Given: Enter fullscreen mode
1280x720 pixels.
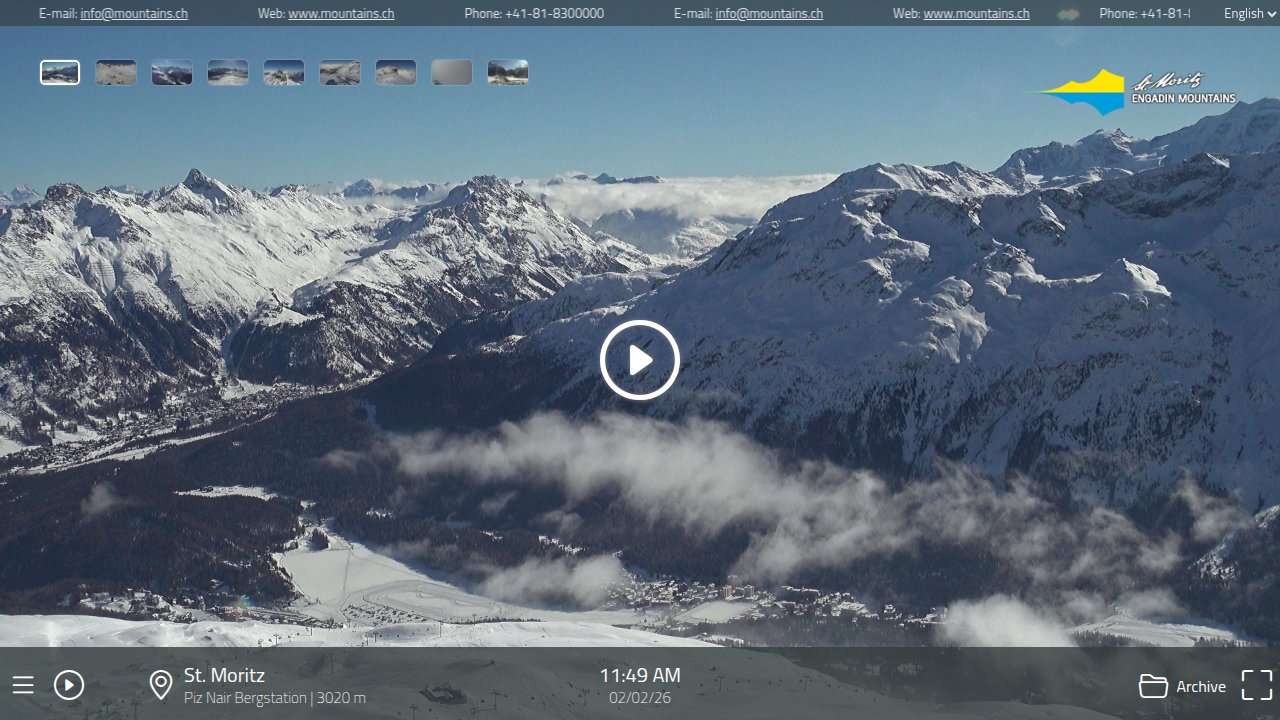Looking at the screenshot, I should [1257, 685].
